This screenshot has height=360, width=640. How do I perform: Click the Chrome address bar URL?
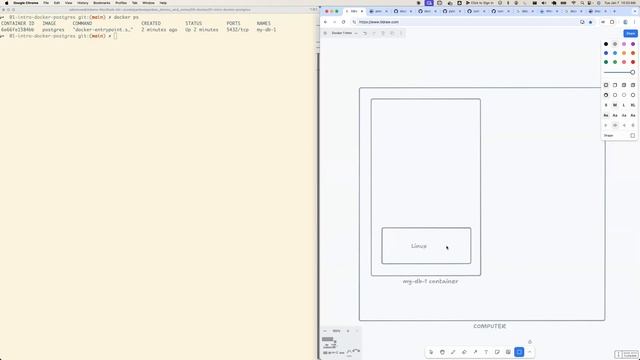coord(379,22)
